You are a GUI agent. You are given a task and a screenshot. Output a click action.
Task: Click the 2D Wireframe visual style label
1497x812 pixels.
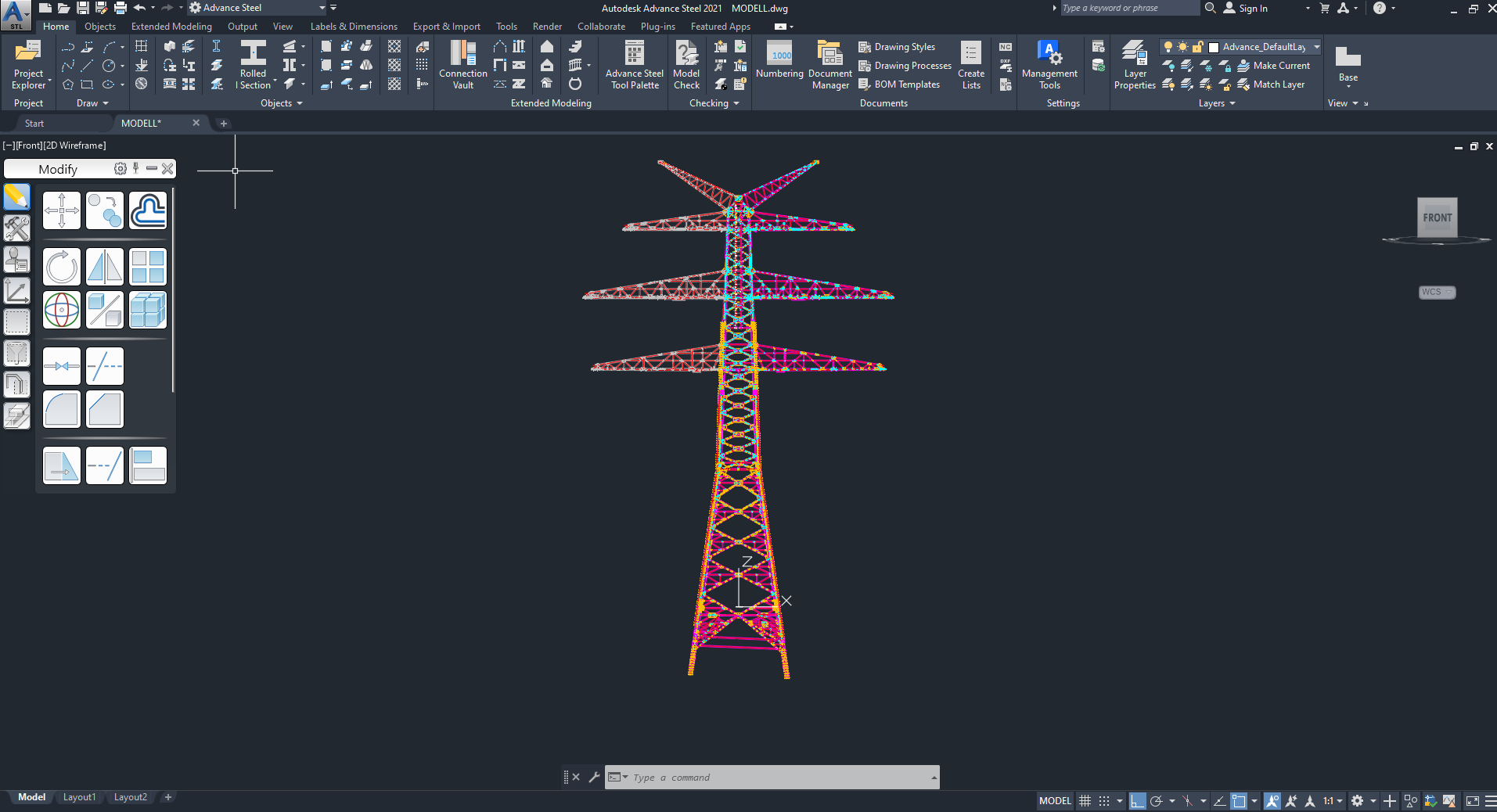[x=74, y=146]
